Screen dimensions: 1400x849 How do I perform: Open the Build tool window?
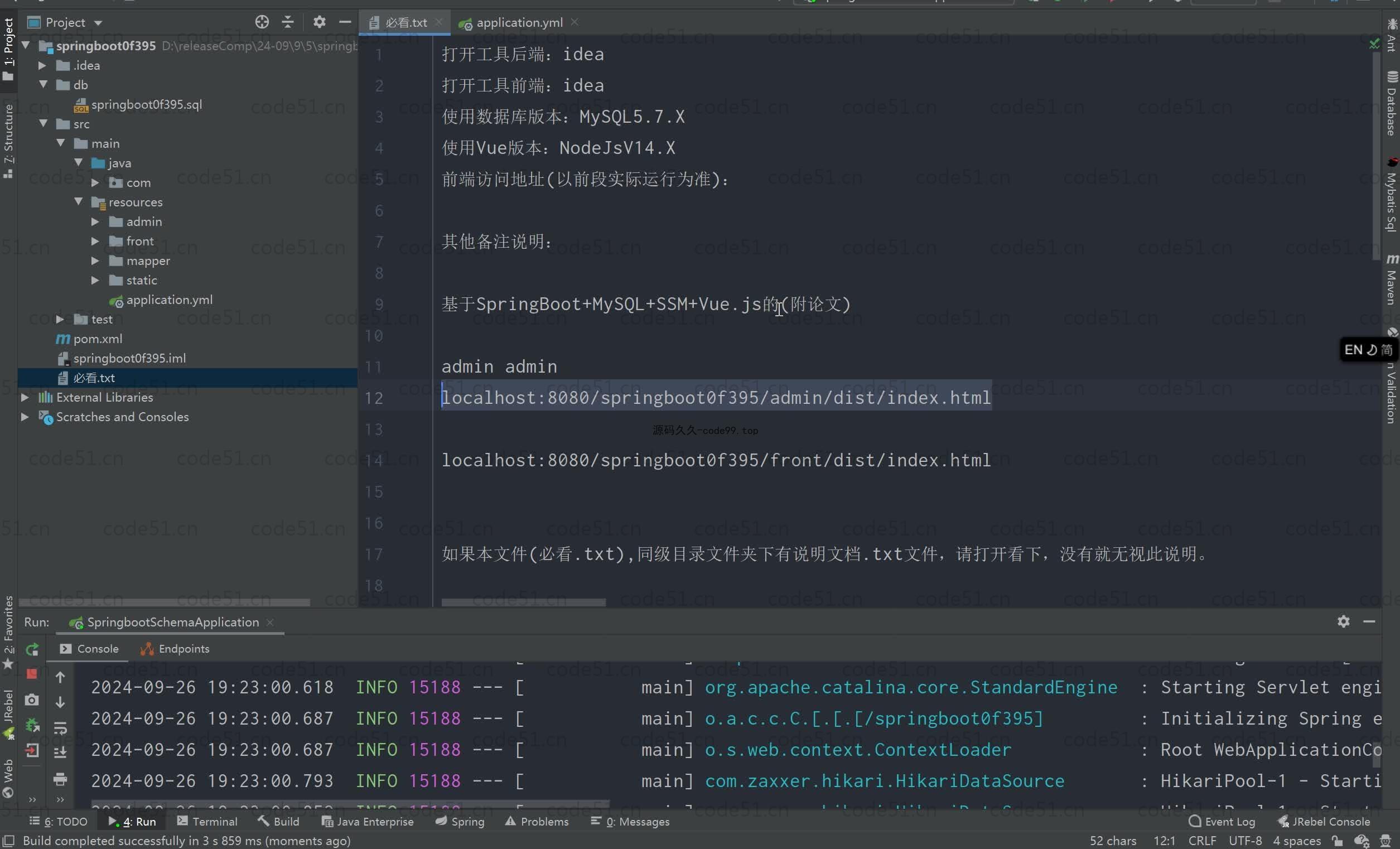click(x=278, y=821)
